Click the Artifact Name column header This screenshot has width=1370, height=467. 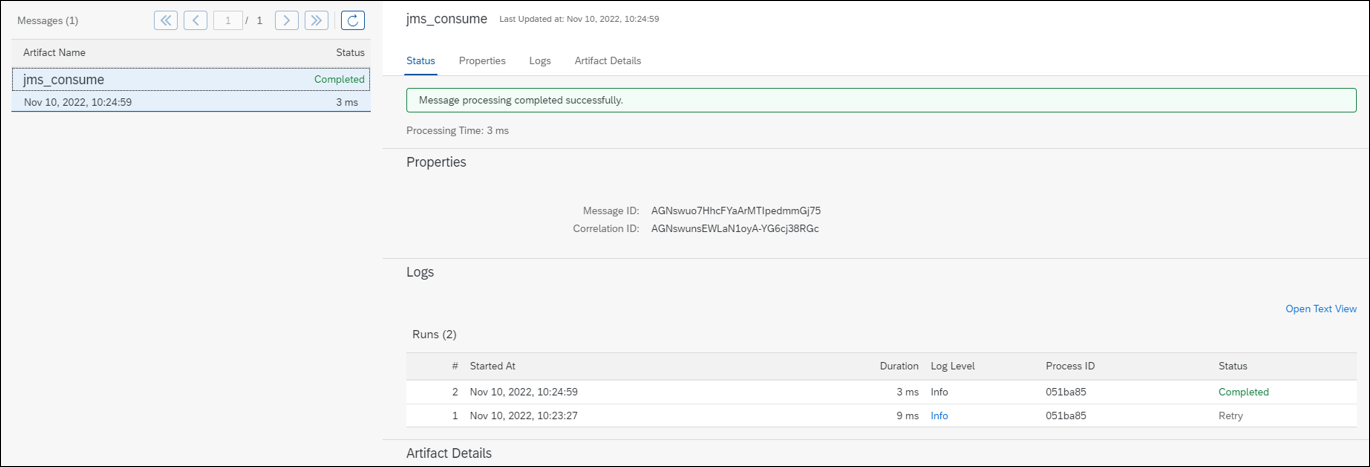pyautogui.click(x=54, y=52)
